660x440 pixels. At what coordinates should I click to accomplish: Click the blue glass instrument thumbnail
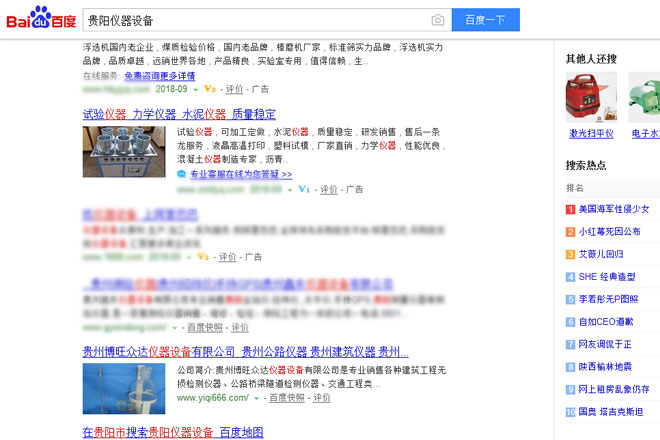click(124, 389)
